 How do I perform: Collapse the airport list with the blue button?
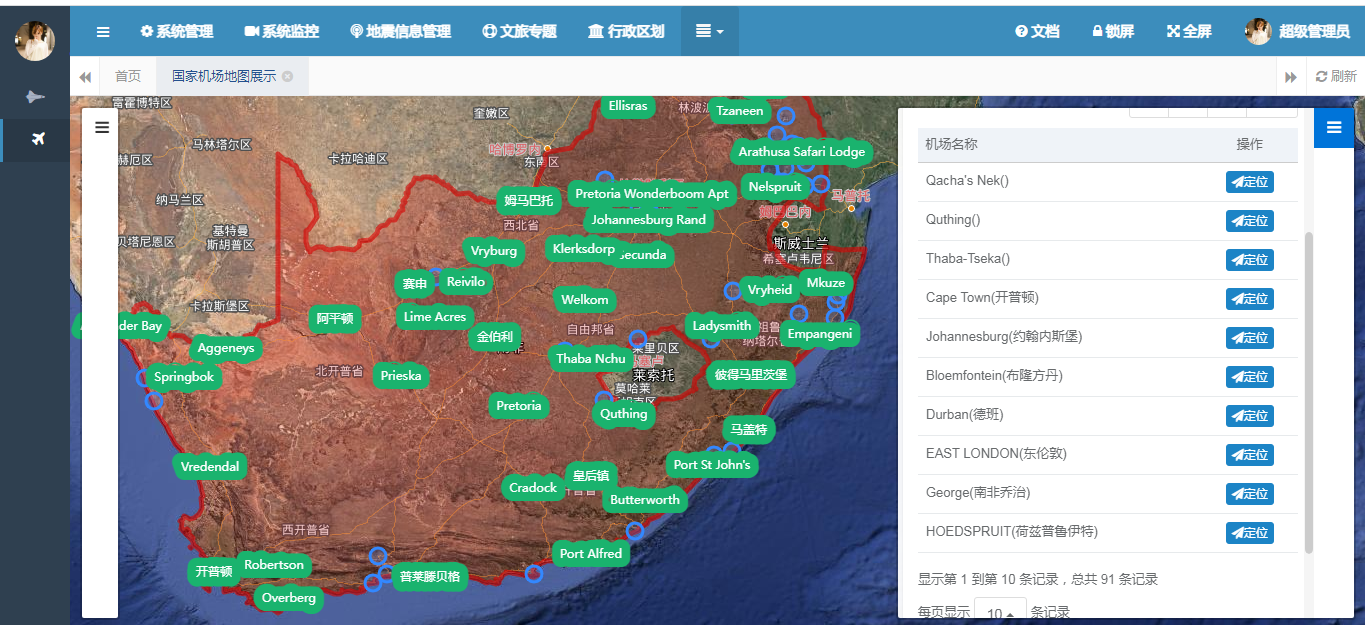pos(1333,127)
